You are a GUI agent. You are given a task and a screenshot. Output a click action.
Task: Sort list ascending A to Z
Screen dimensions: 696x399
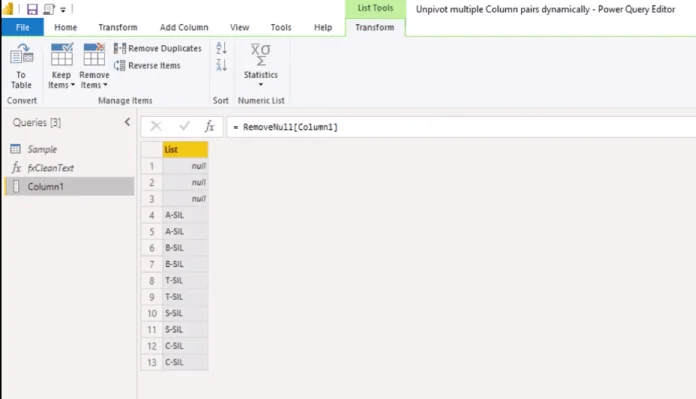(221, 48)
